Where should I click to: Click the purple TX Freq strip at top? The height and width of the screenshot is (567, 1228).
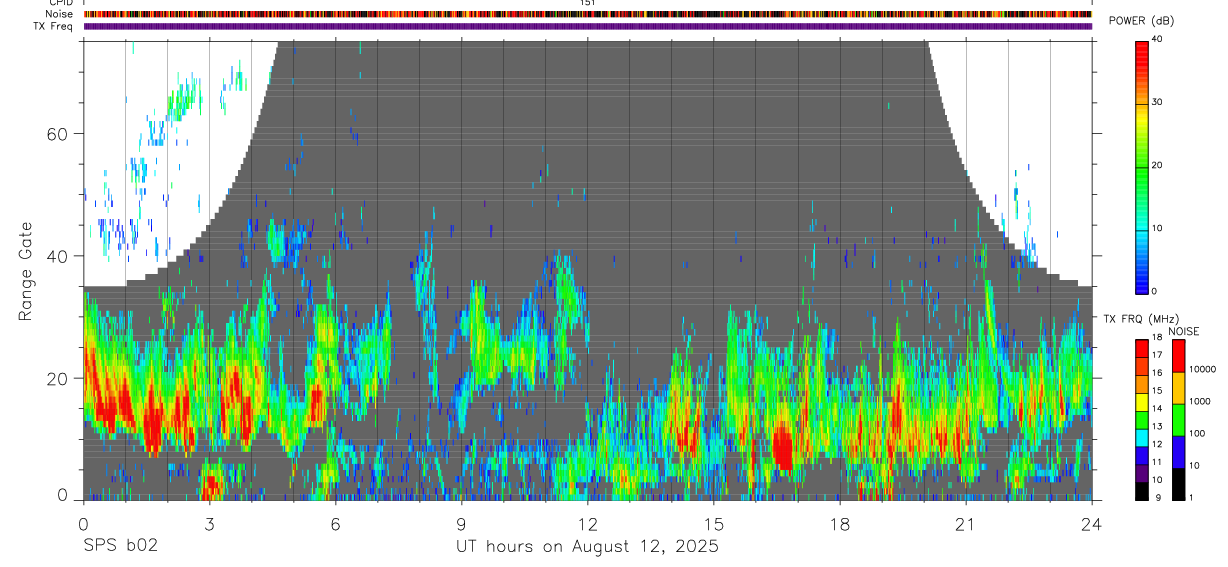(588, 26)
